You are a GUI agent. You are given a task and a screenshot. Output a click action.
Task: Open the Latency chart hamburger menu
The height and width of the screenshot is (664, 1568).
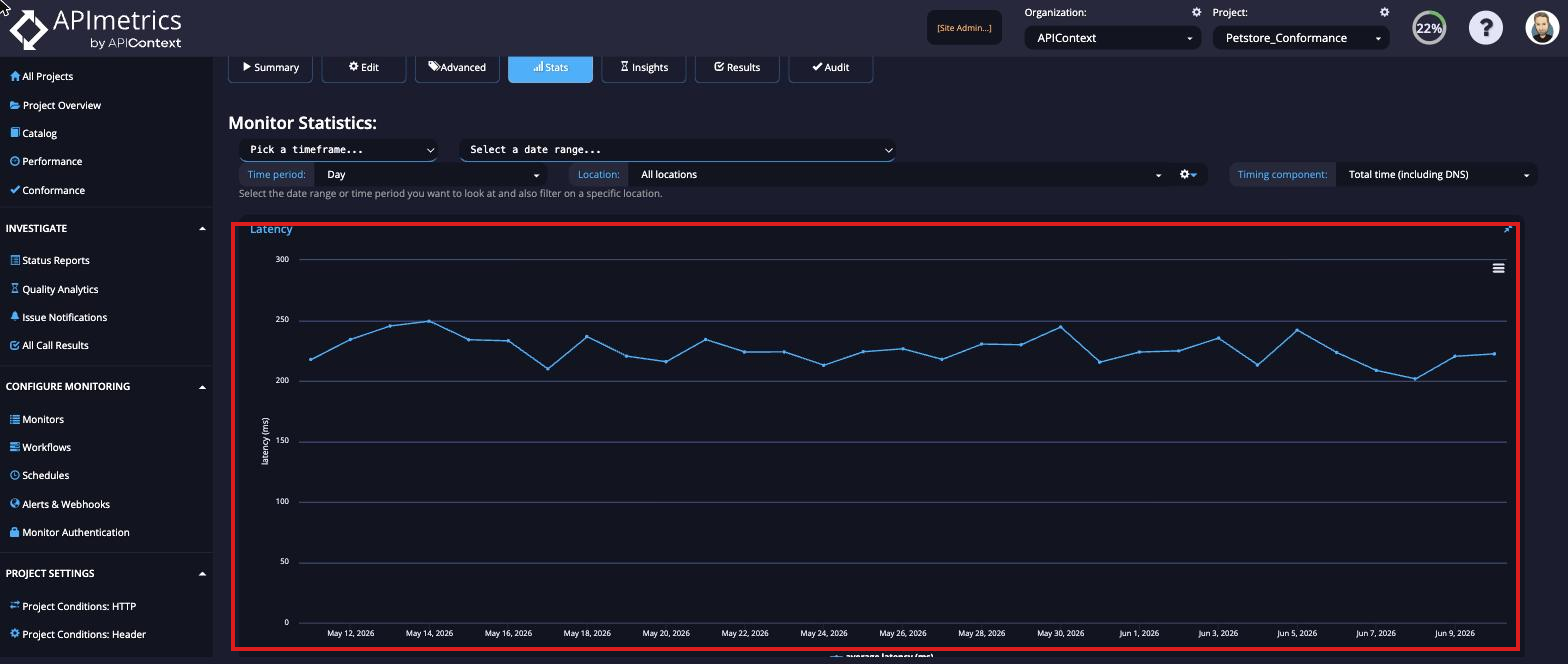click(x=1498, y=268)
